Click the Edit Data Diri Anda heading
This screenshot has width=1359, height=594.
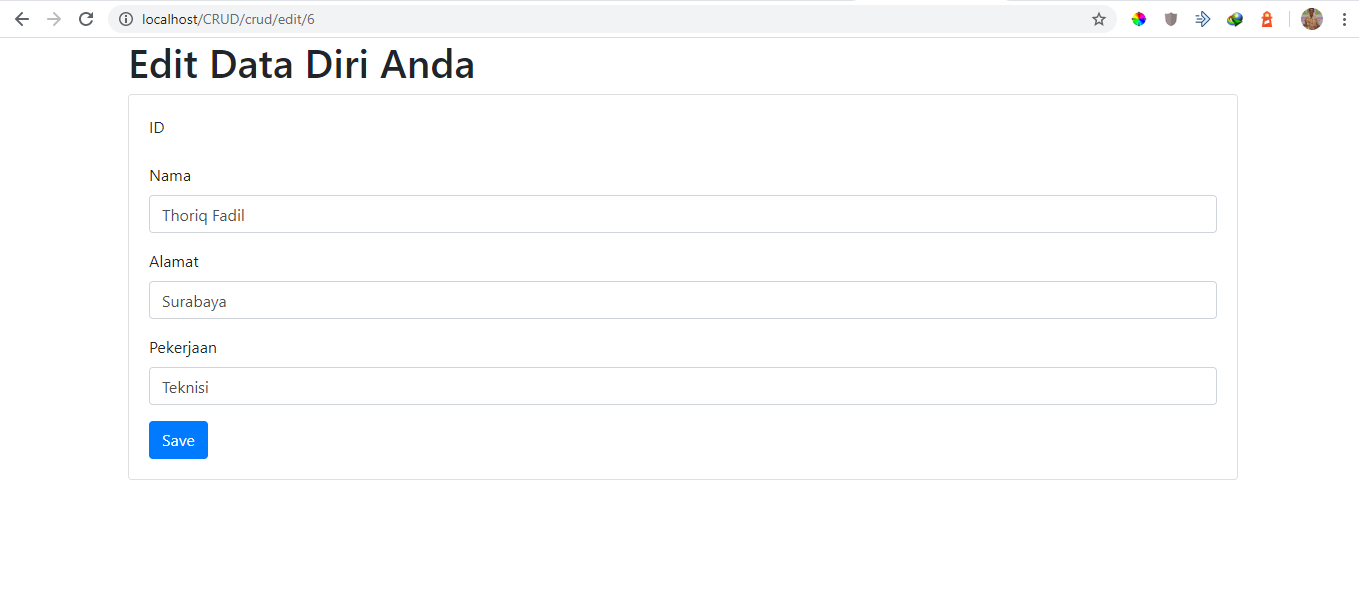[301, 64]
